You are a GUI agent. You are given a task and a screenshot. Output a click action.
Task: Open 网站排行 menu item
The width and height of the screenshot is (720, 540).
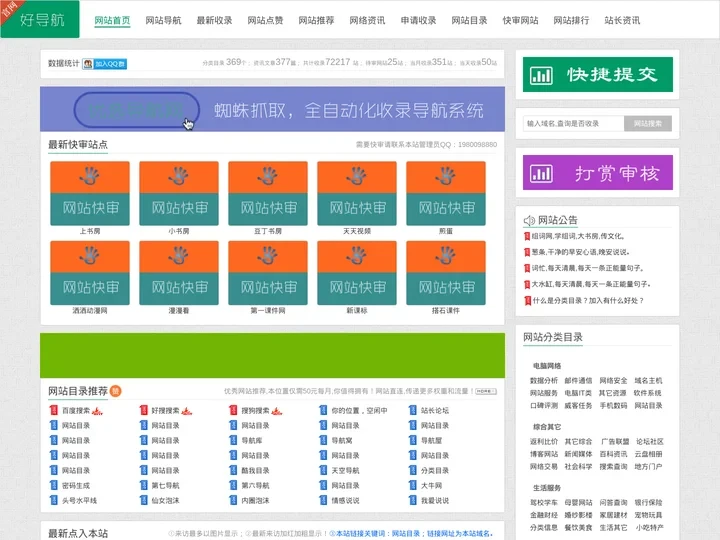pyautogui.click(x=571, y=20)
